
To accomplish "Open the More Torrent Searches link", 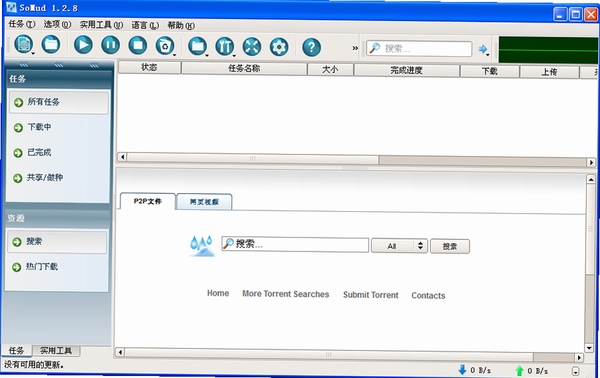I will point(285,294).
